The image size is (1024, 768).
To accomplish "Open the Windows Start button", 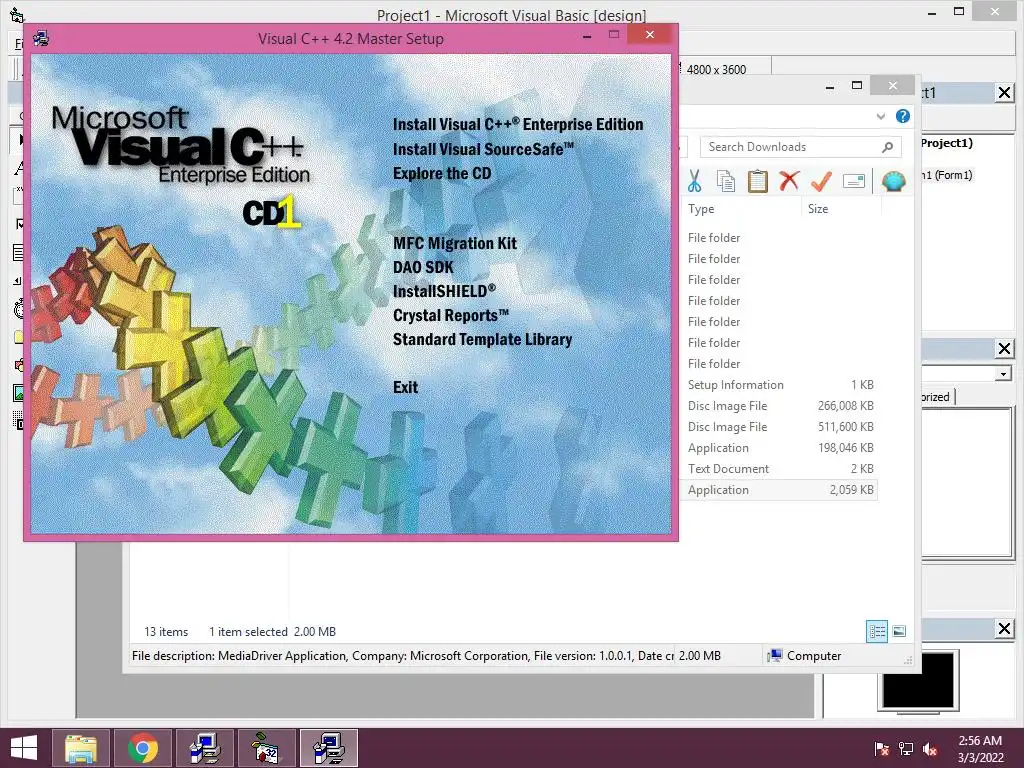I will [24, 748].
